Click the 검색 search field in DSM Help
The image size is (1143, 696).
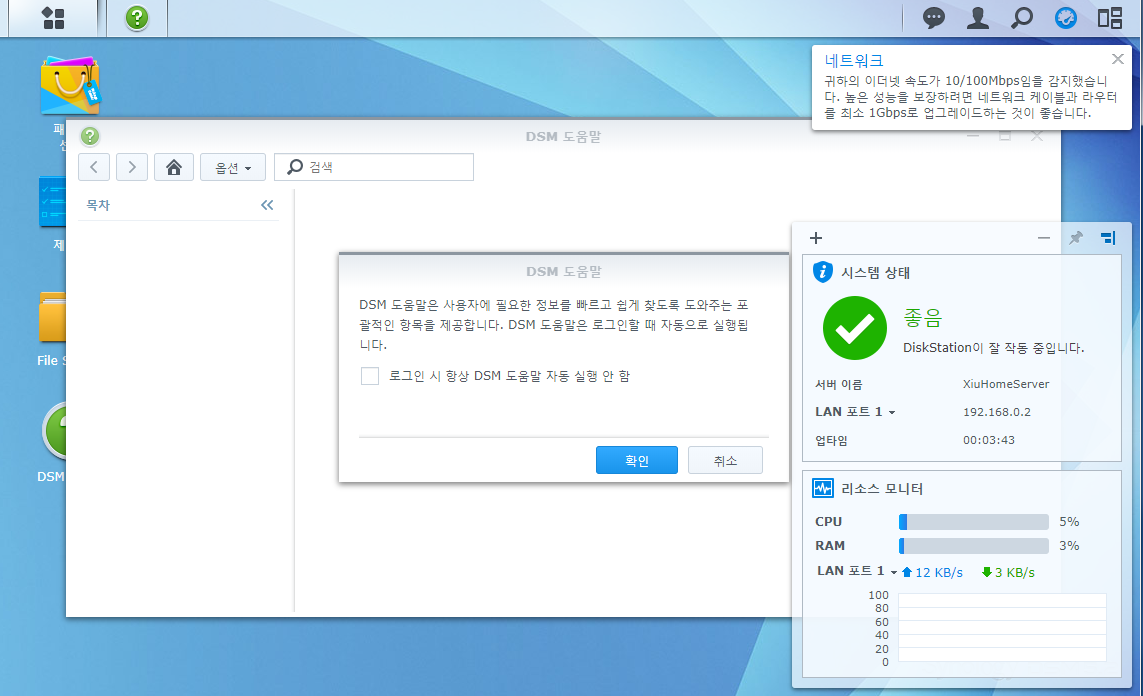(x=374, y=167)
